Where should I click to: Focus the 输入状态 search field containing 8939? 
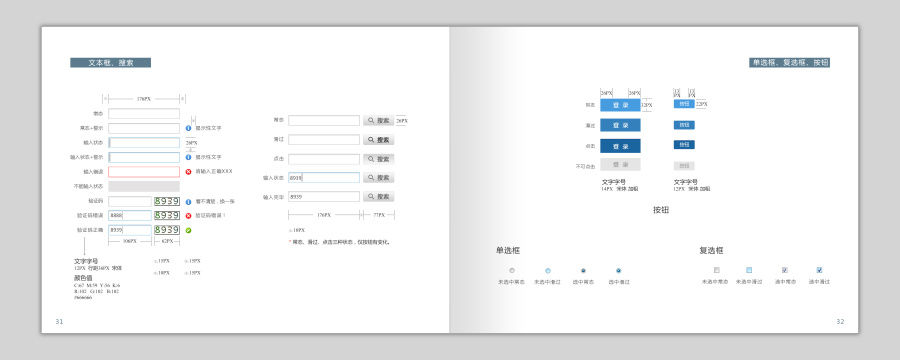click(x=324, y=178)
